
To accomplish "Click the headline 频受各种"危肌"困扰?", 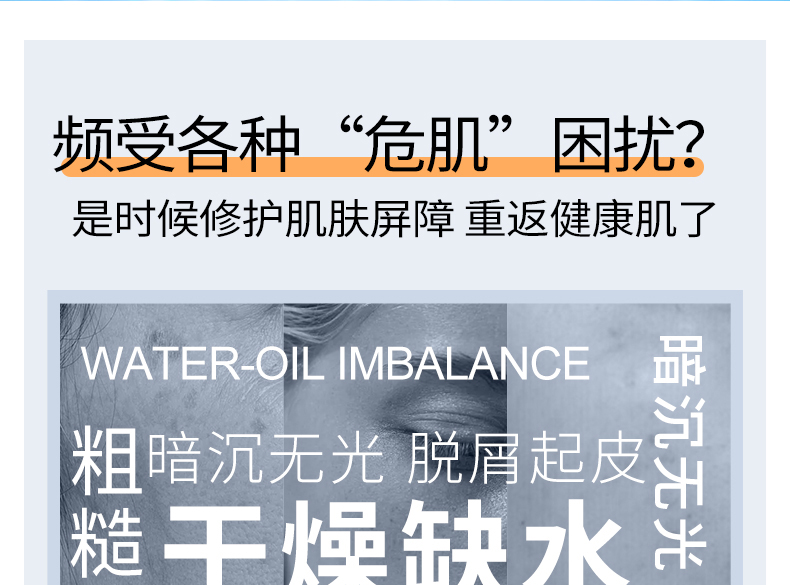I will [x=378, y=144].
